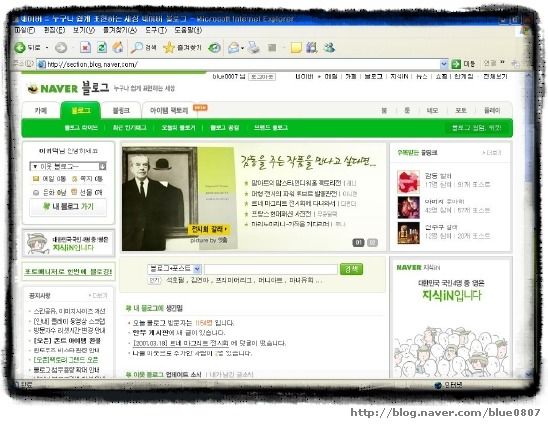This screenshot has width=548, height=434.
Task: Click the 지식iN cartoon character banner
Action: click(68, 244)
